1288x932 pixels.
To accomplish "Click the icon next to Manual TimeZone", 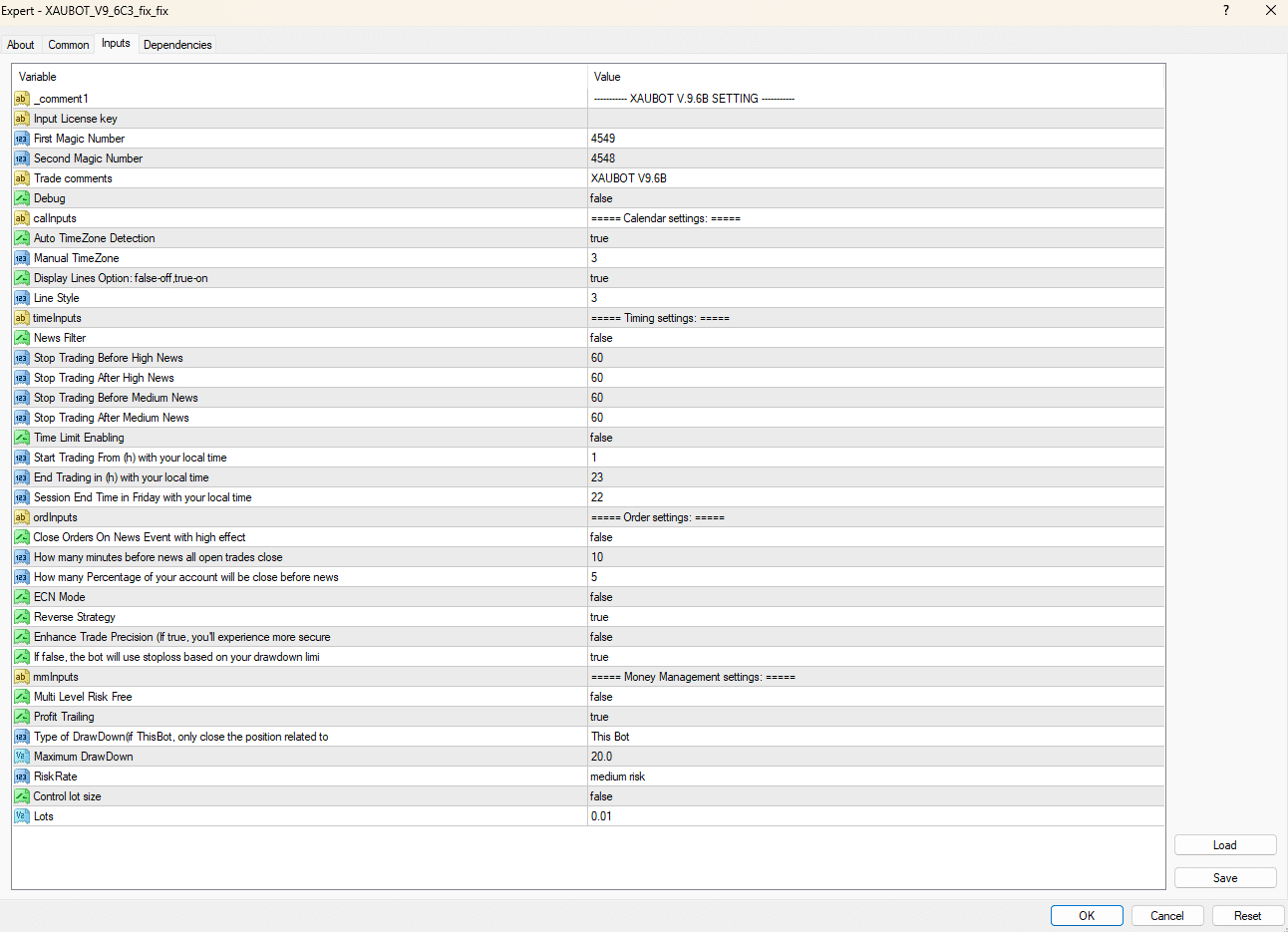I will coord(21,258).
